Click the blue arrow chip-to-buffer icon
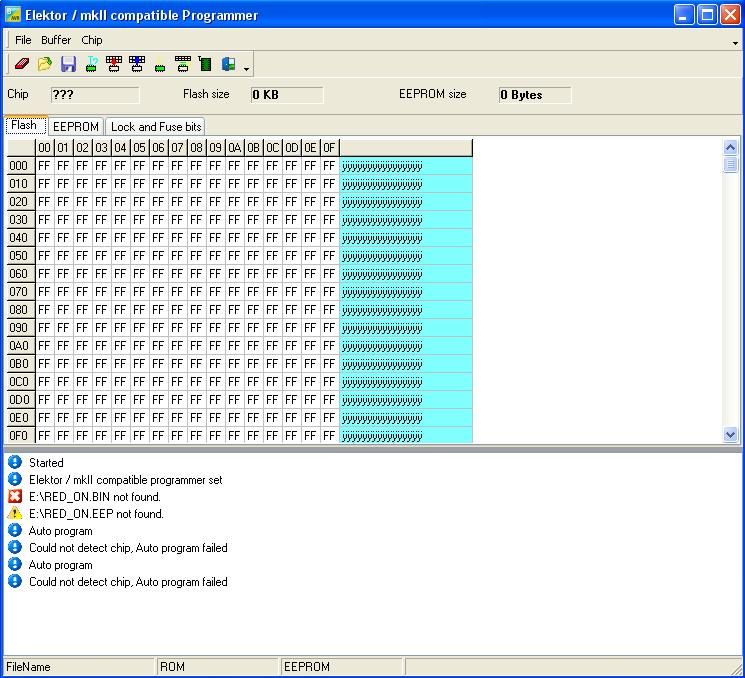The height and width of the screenshot is (678, 745). tap(137, 65)
